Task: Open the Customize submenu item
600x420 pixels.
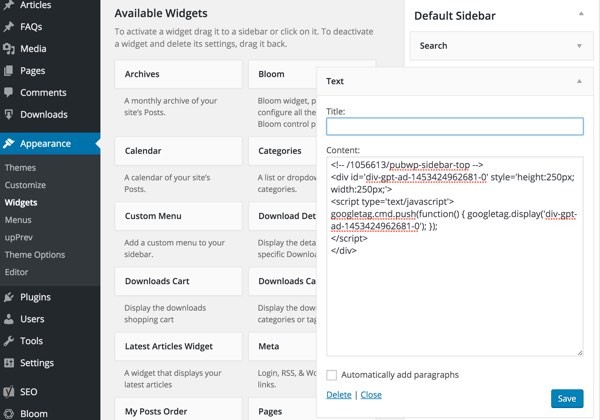Action: coord(25,185)
